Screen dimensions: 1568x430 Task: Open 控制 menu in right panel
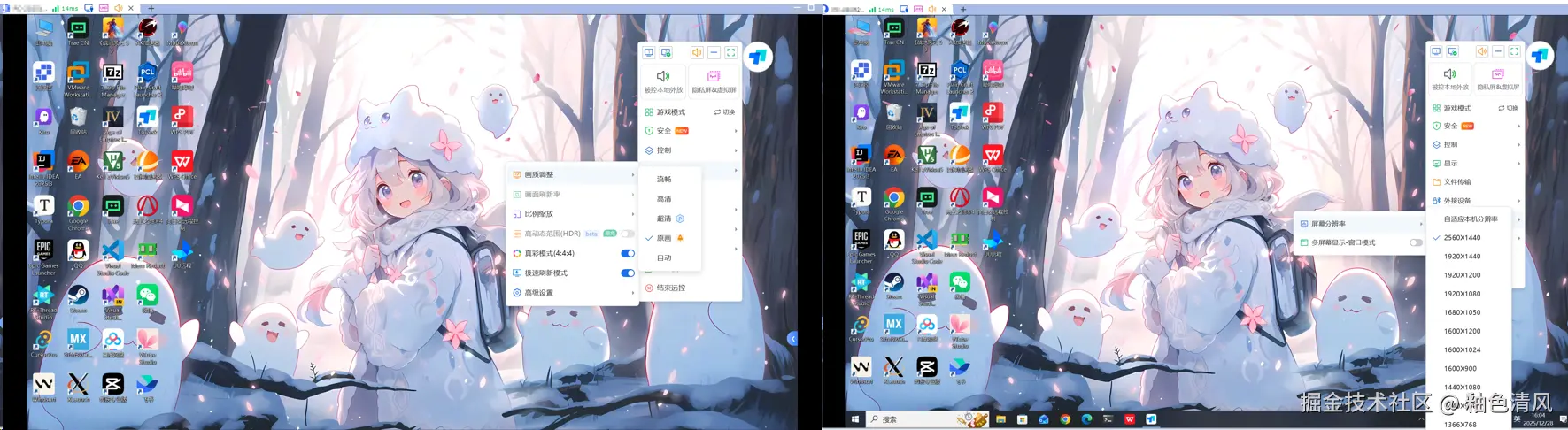pos(1476,144)
